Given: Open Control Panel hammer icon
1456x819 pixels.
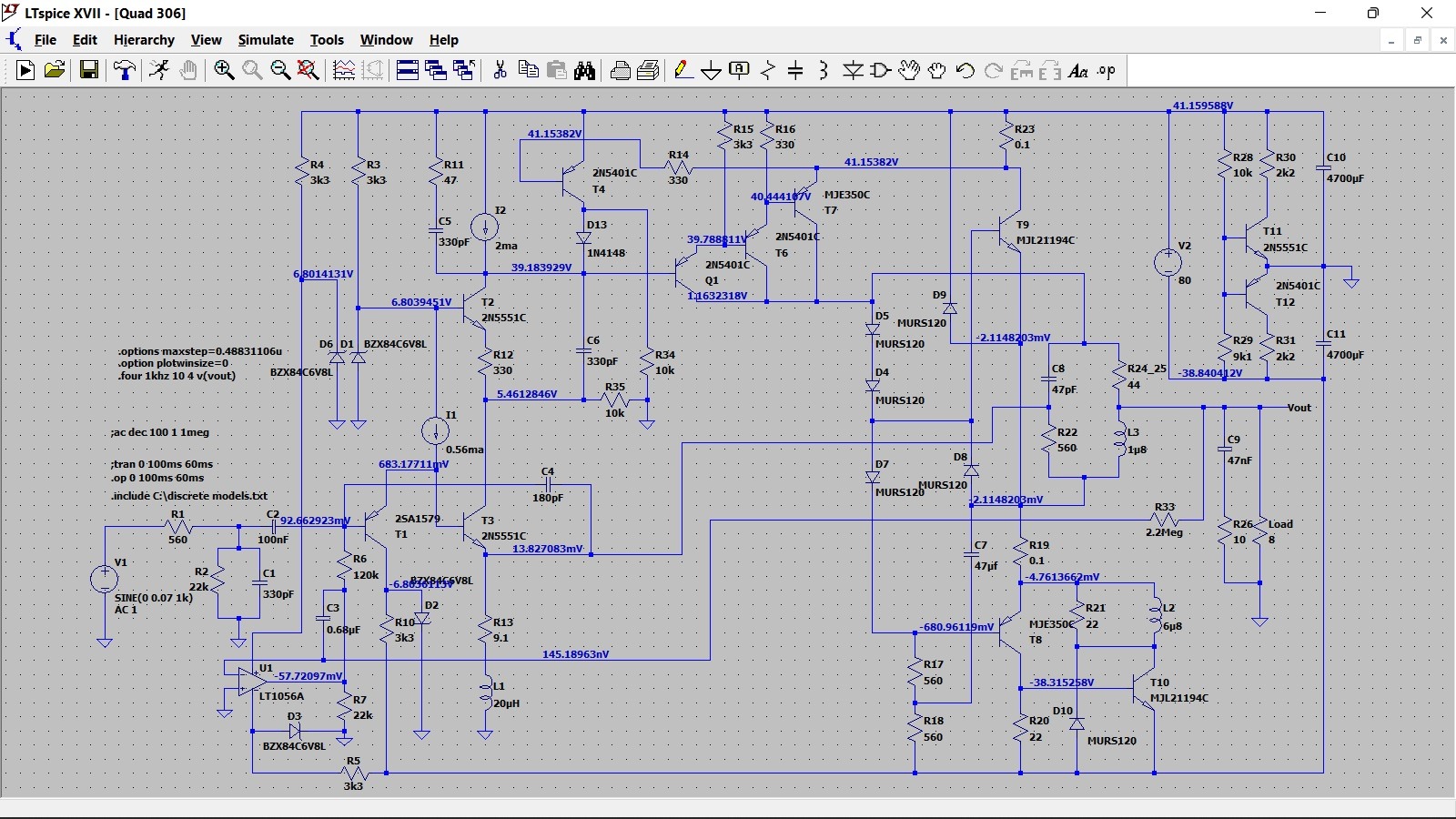Looking at the screenshot, I should point(124,70).
